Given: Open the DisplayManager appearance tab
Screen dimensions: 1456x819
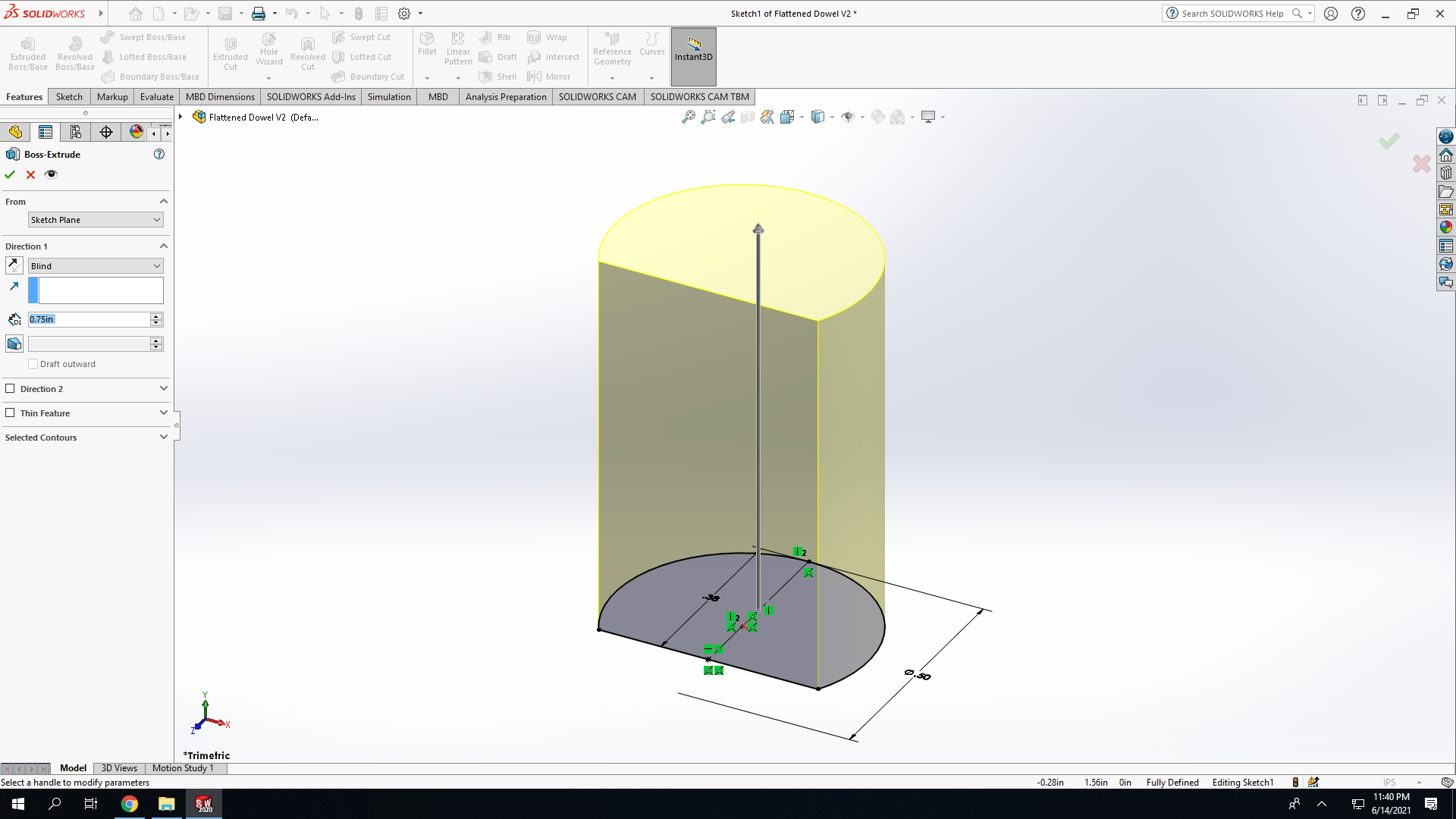Looking at the screenshot, I should coord(136,132).
